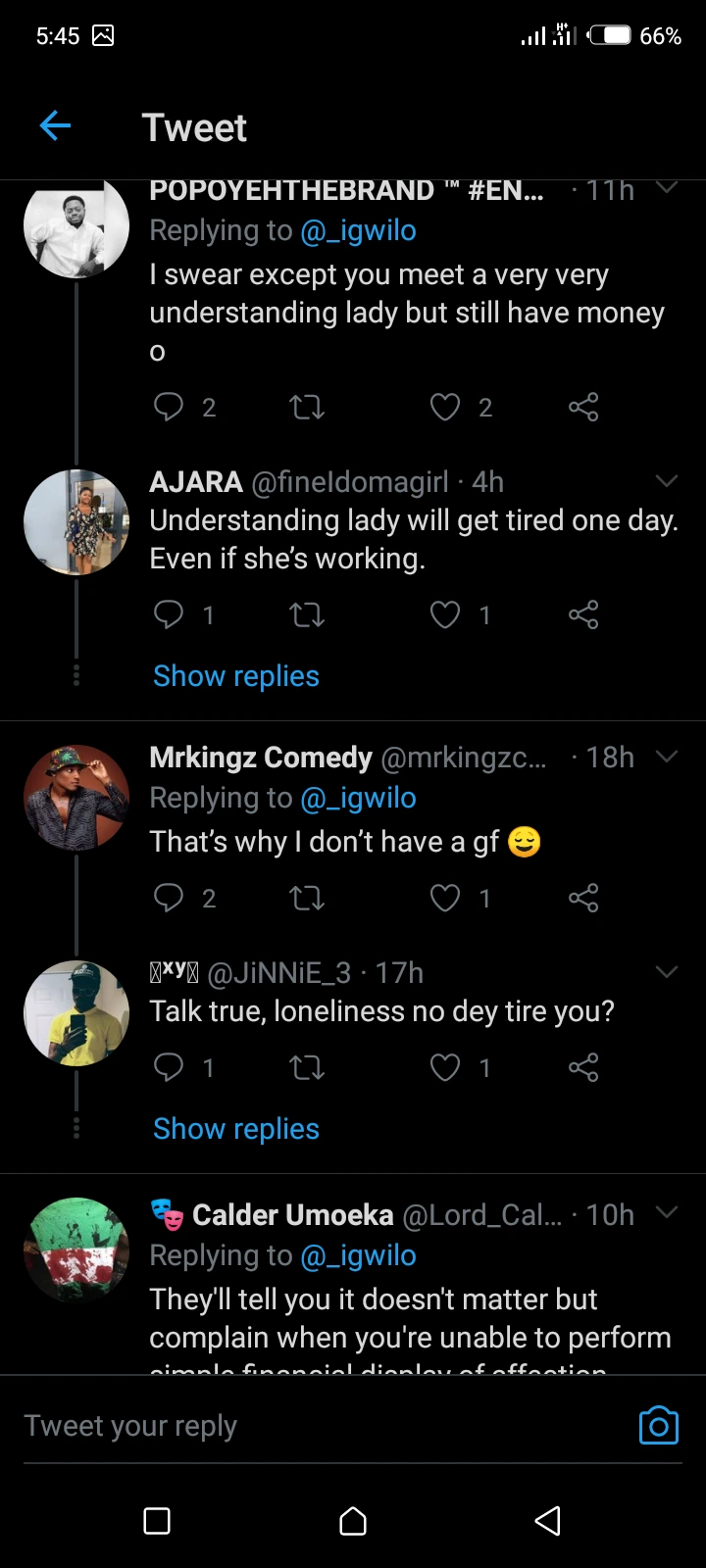Like POPOYEHTHEBRAND's tweet

click(x=445, y=407)
